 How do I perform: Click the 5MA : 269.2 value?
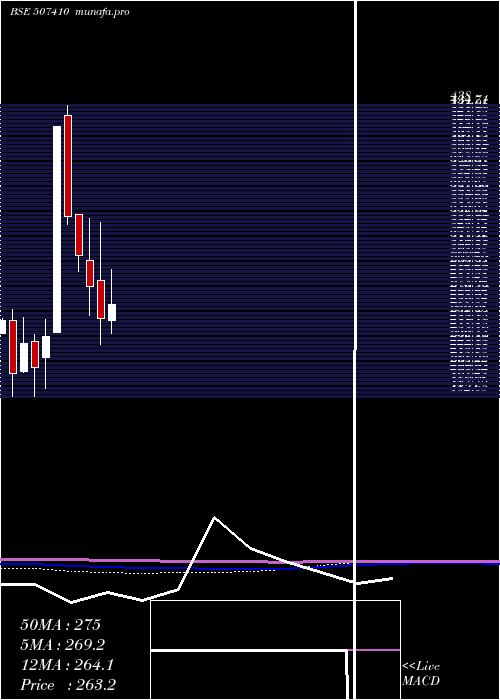[62, 645]
